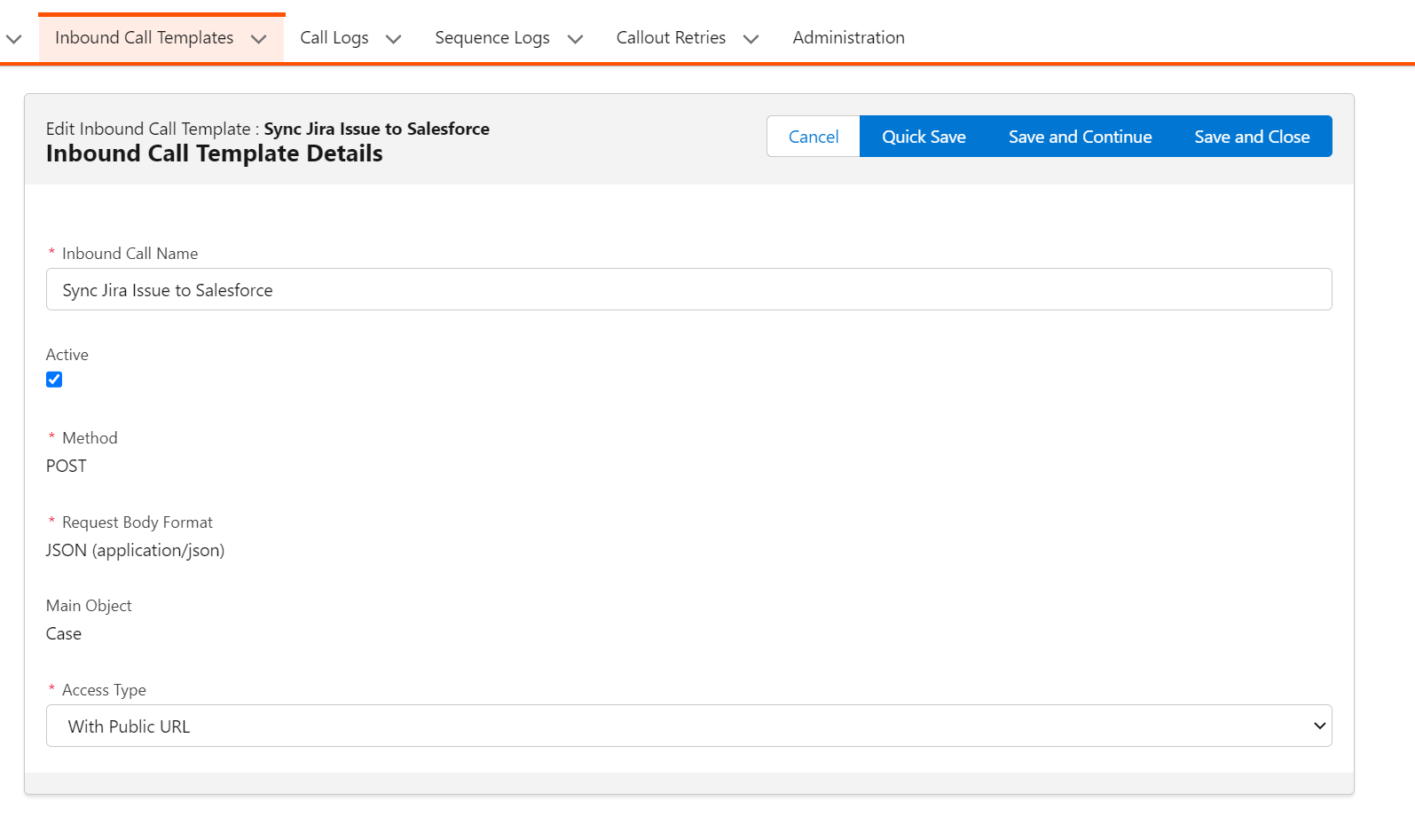
Task: Click the Inbound Call Template Details heading
Action: coord(214,153)
